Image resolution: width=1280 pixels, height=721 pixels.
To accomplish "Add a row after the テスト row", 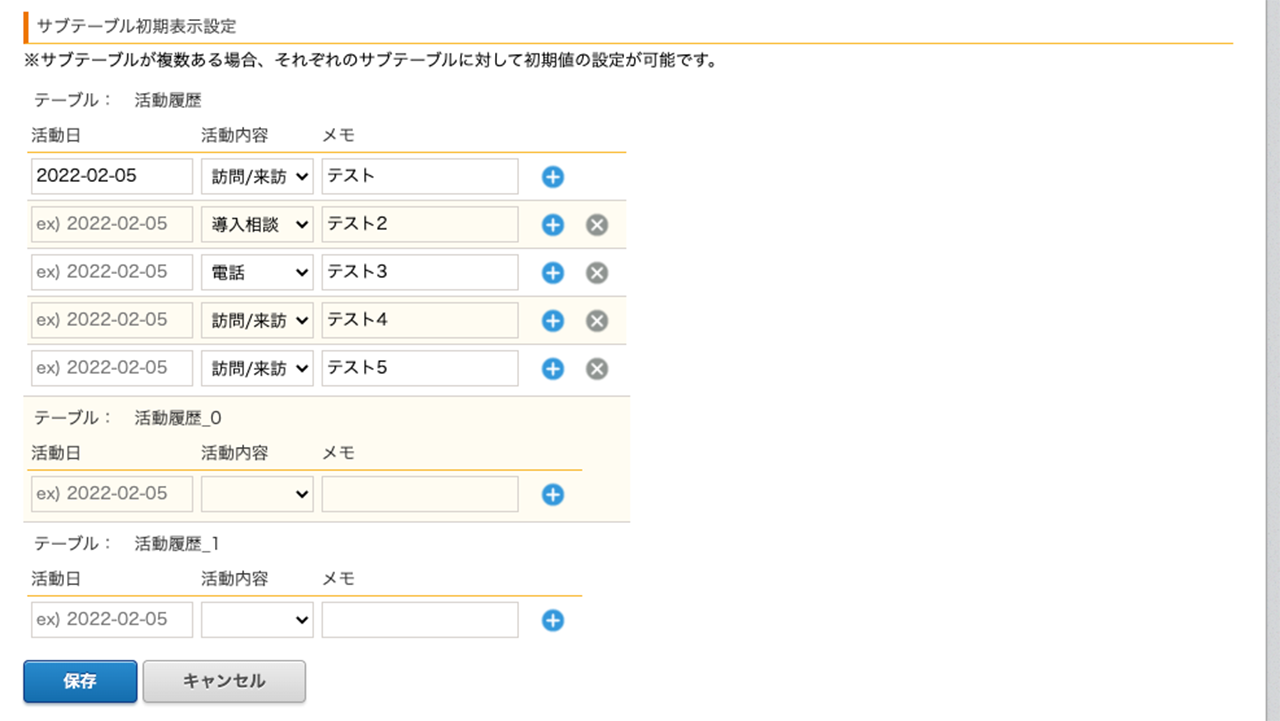I will pos(553,177).
